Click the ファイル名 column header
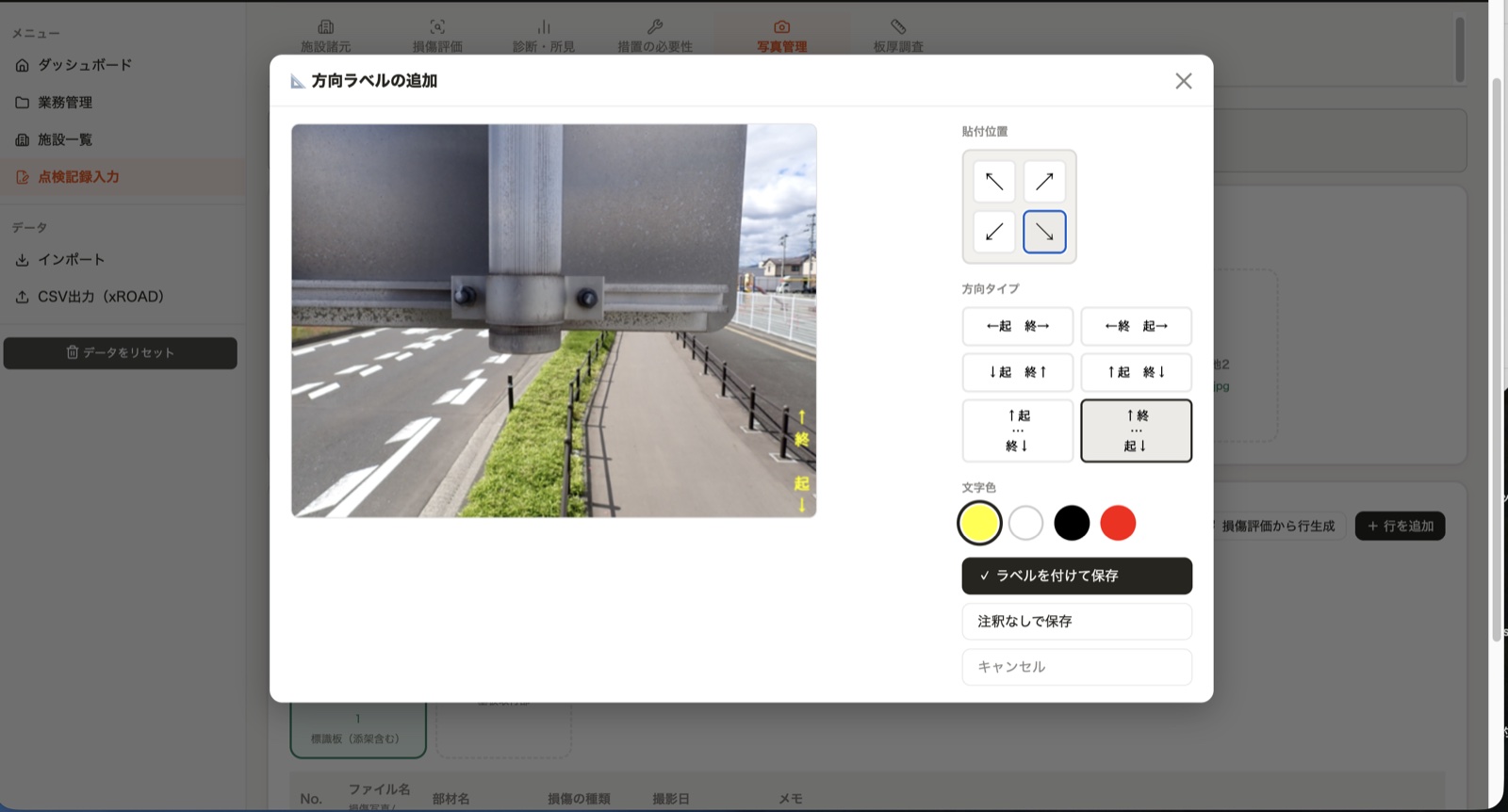The height and width of the screenshot is (812, 1508). click(x=379, y=789)
